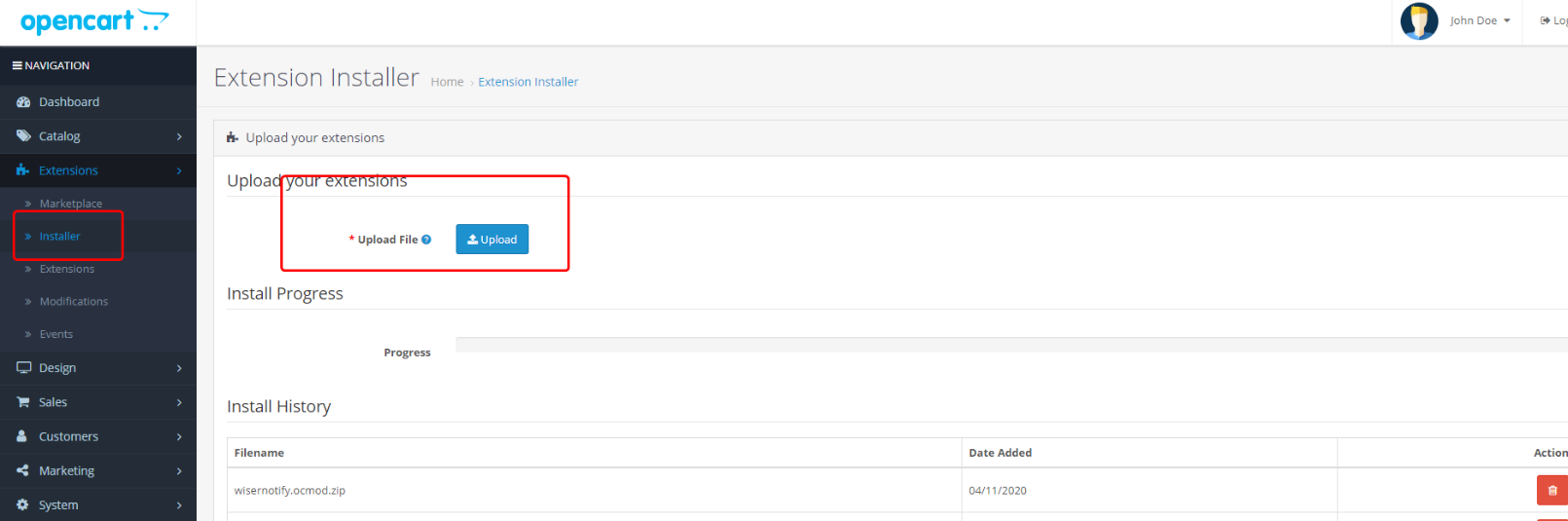Click the System gear icon
This screenshot has width=1568, height=521.
[x=22, y=504]
